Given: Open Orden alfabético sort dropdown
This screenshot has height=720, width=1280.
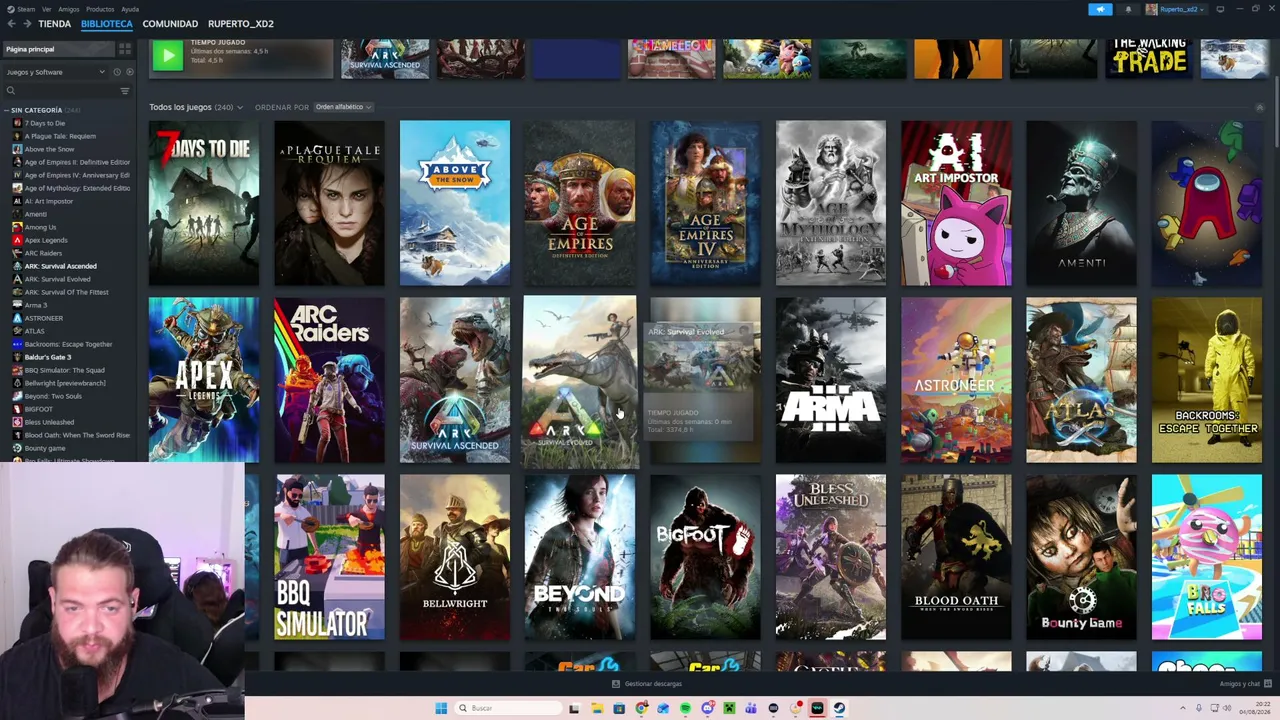Looking at the screenshot, I should click(x=343, y=107).
